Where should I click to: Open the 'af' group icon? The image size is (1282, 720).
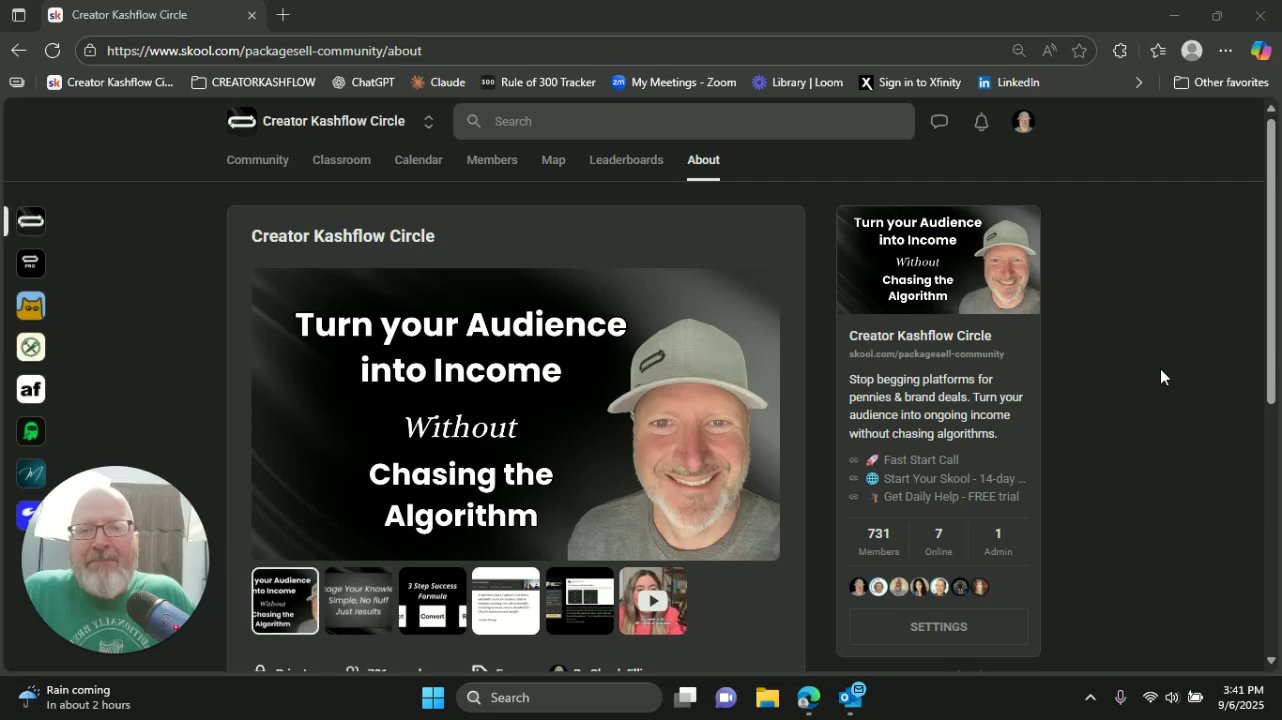(31, 389)
